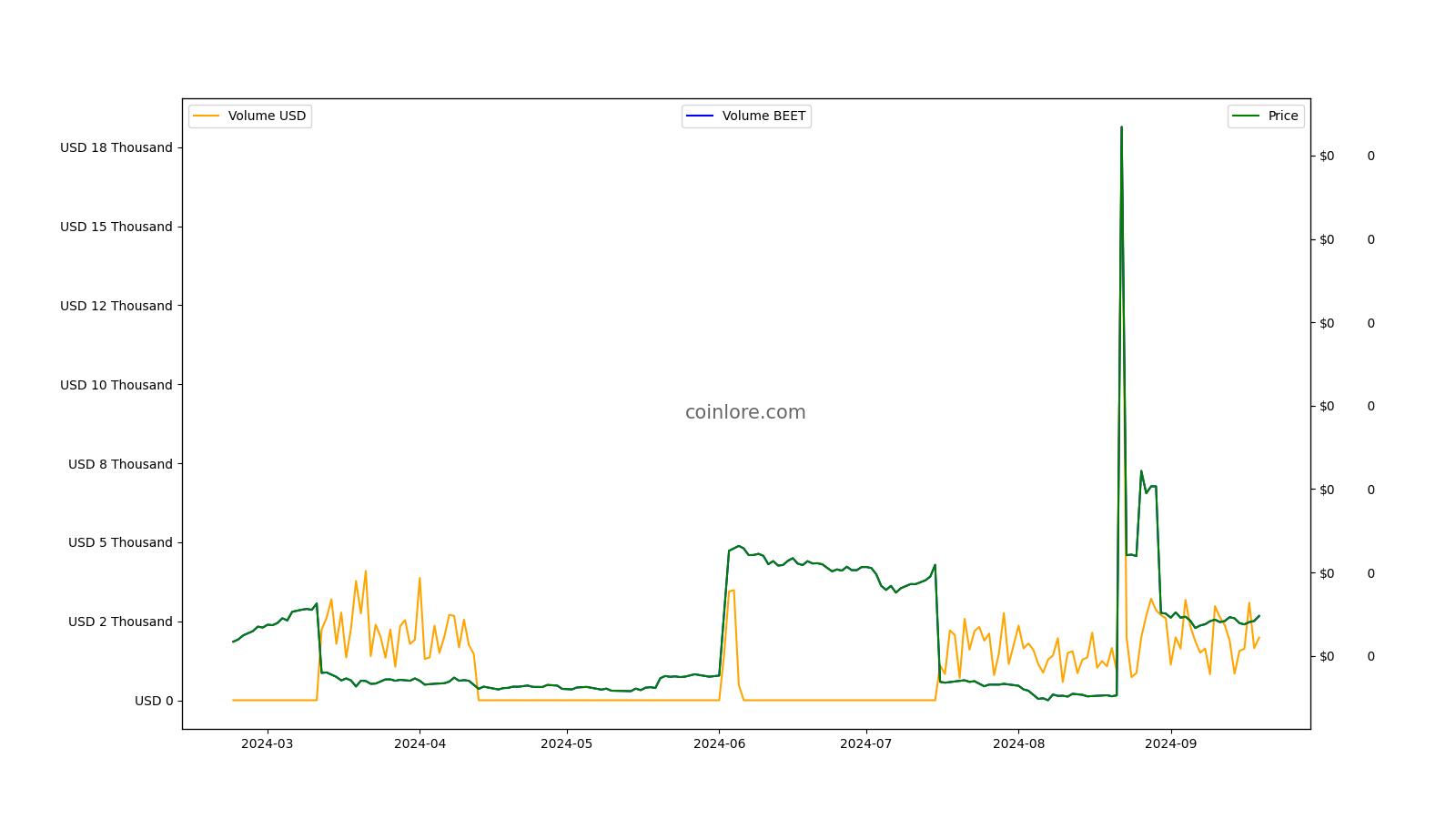The width and height of the screenshot is (1456, 819).
Task: Click the 2024-08 date label
Action: [1018, 743]
